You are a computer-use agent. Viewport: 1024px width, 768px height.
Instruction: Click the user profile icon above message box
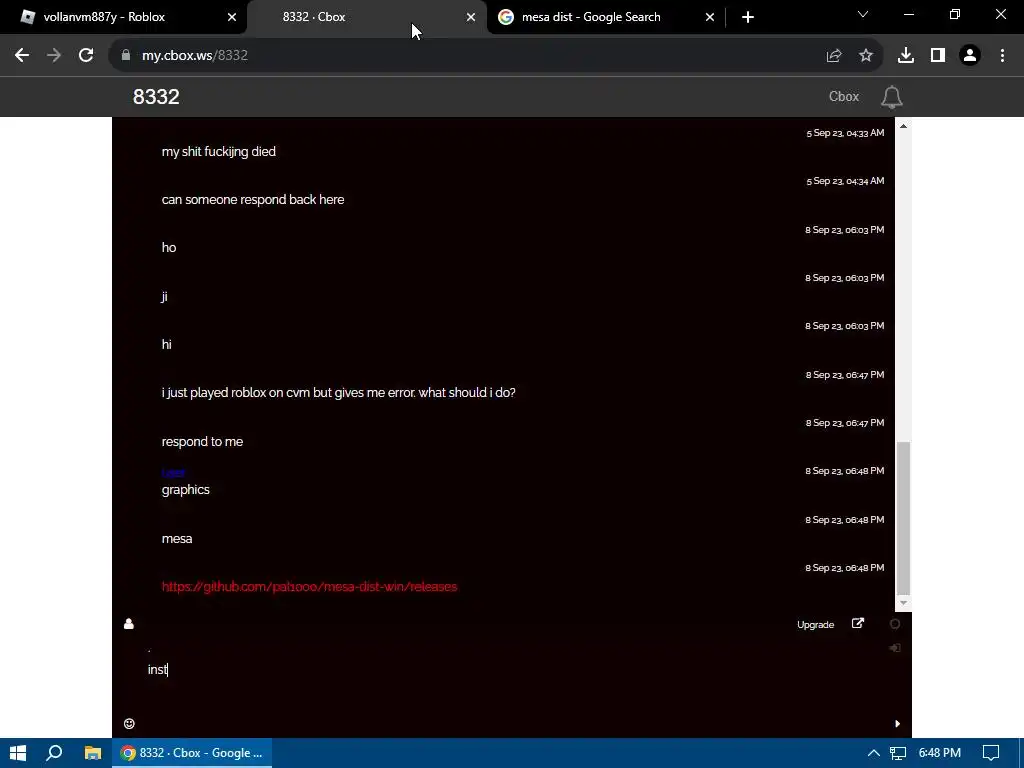129,624
